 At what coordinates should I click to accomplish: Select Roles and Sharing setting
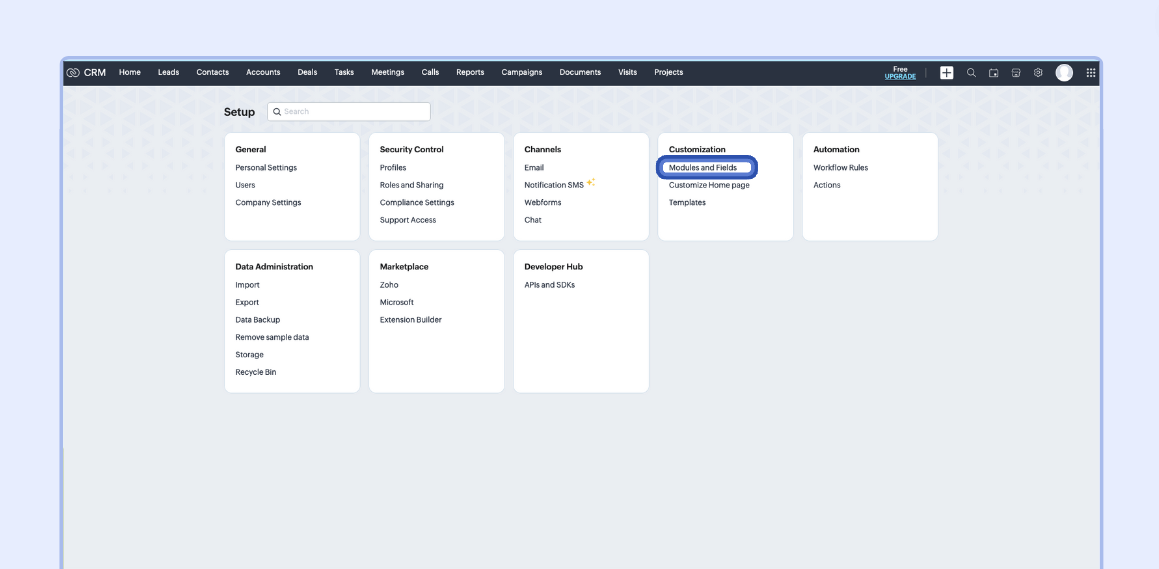pos(411,185)
